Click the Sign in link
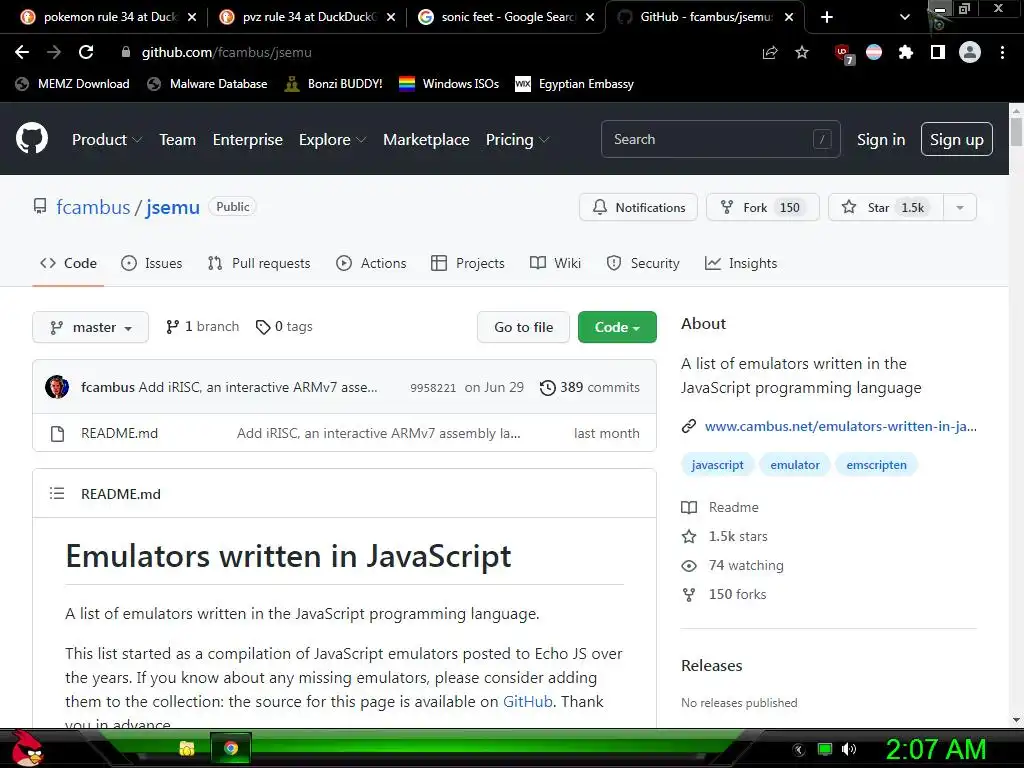This screenshot has height=768, width=1024. (x=880, y=139)
